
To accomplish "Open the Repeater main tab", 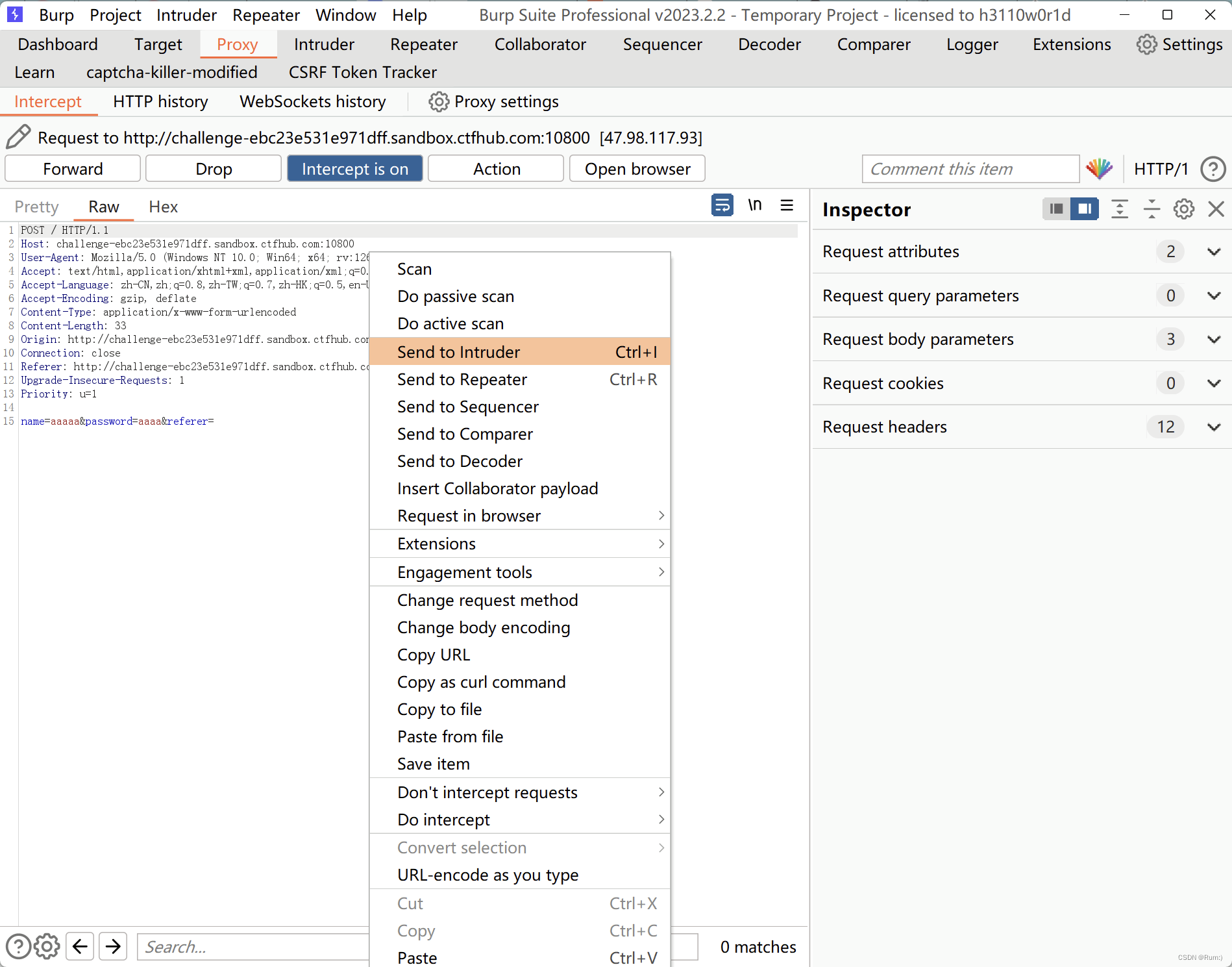I will tap(424, 44).
